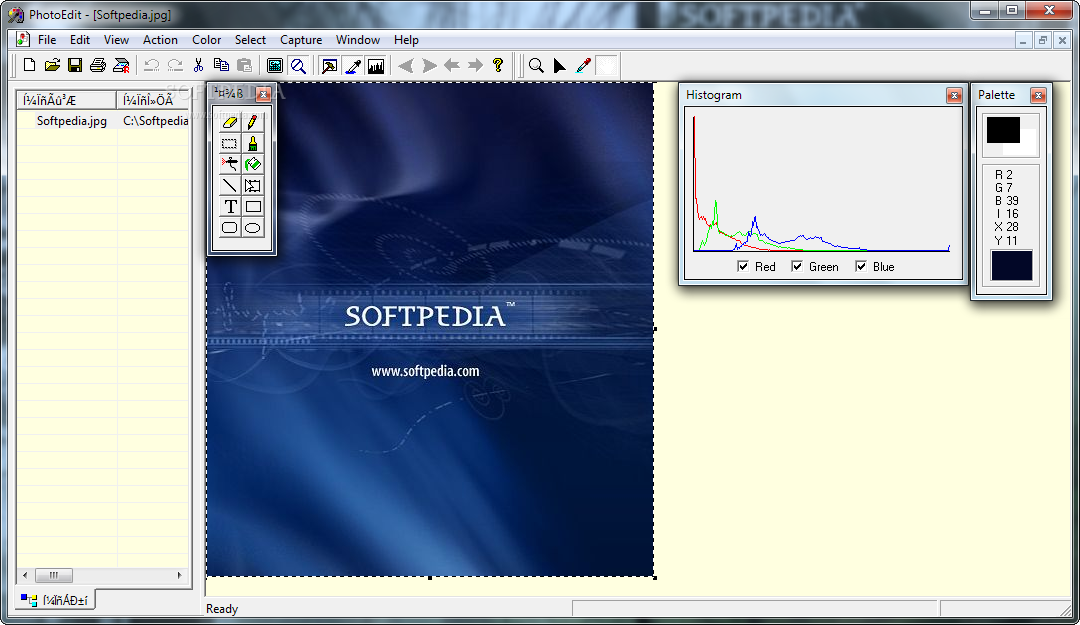Click the horizontal scrollbar thumb in file list
This screenshot has width=1080, height=625.
[54, 575]
